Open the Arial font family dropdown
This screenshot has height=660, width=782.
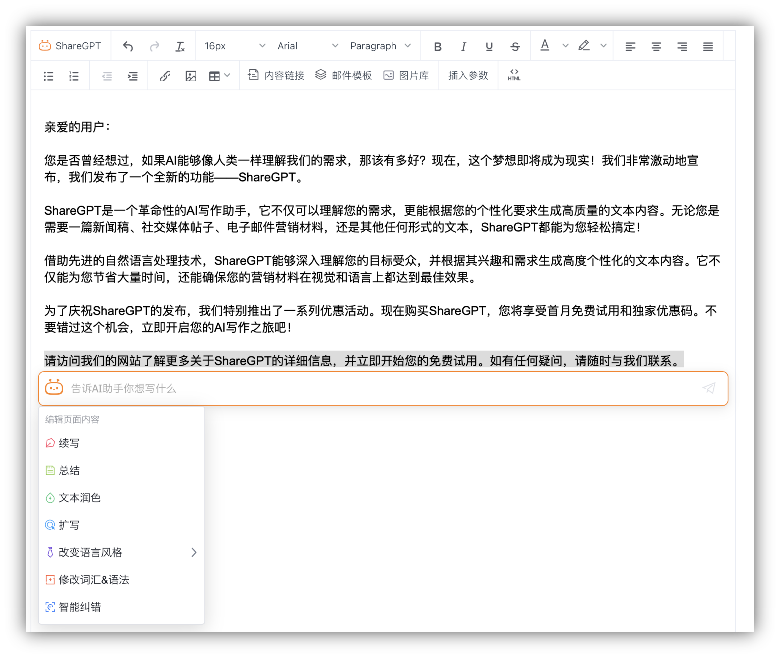tap(307, 46)
